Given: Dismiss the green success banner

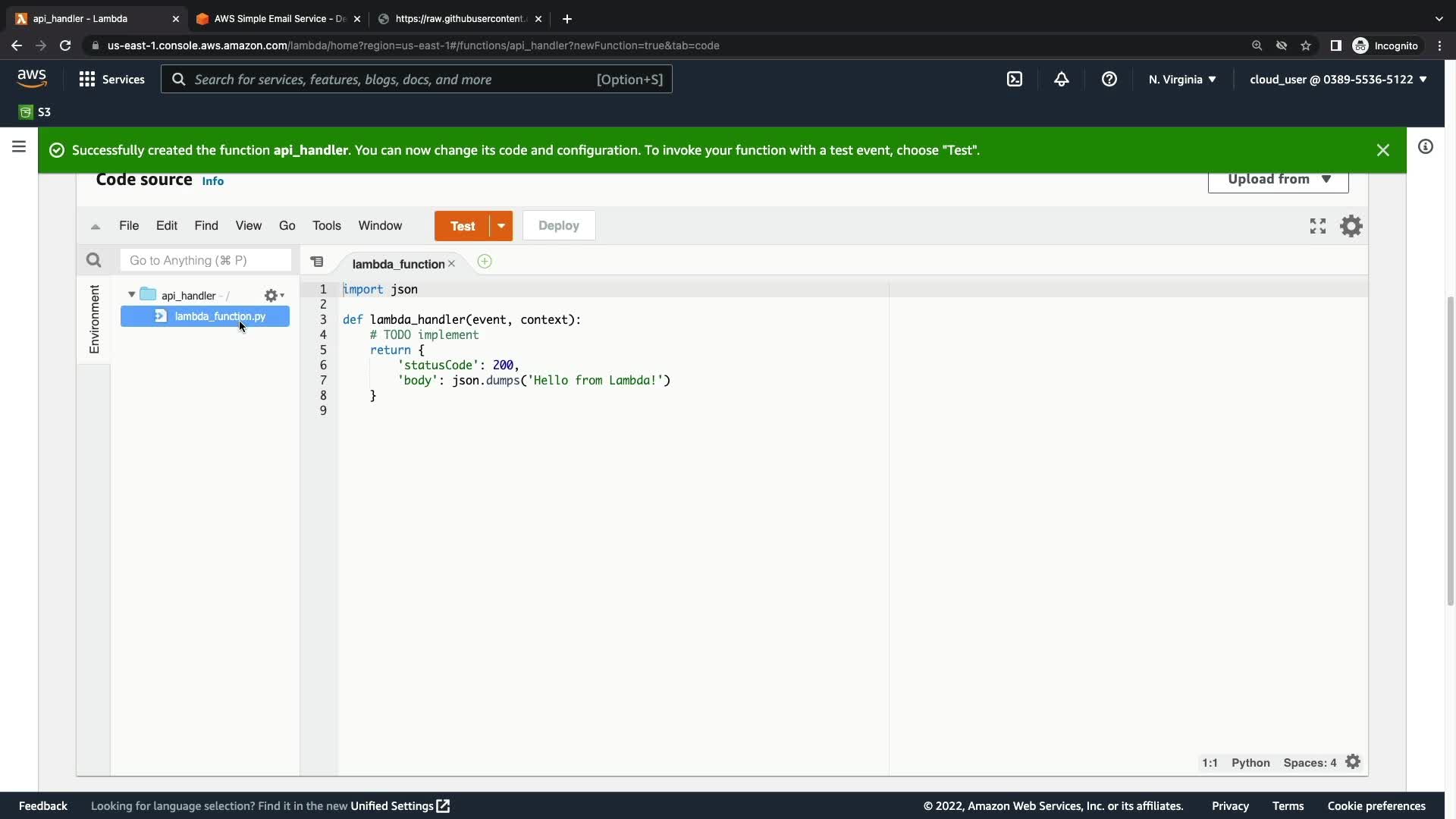Looking at the screenshot, I should (x=1382, y=150).
